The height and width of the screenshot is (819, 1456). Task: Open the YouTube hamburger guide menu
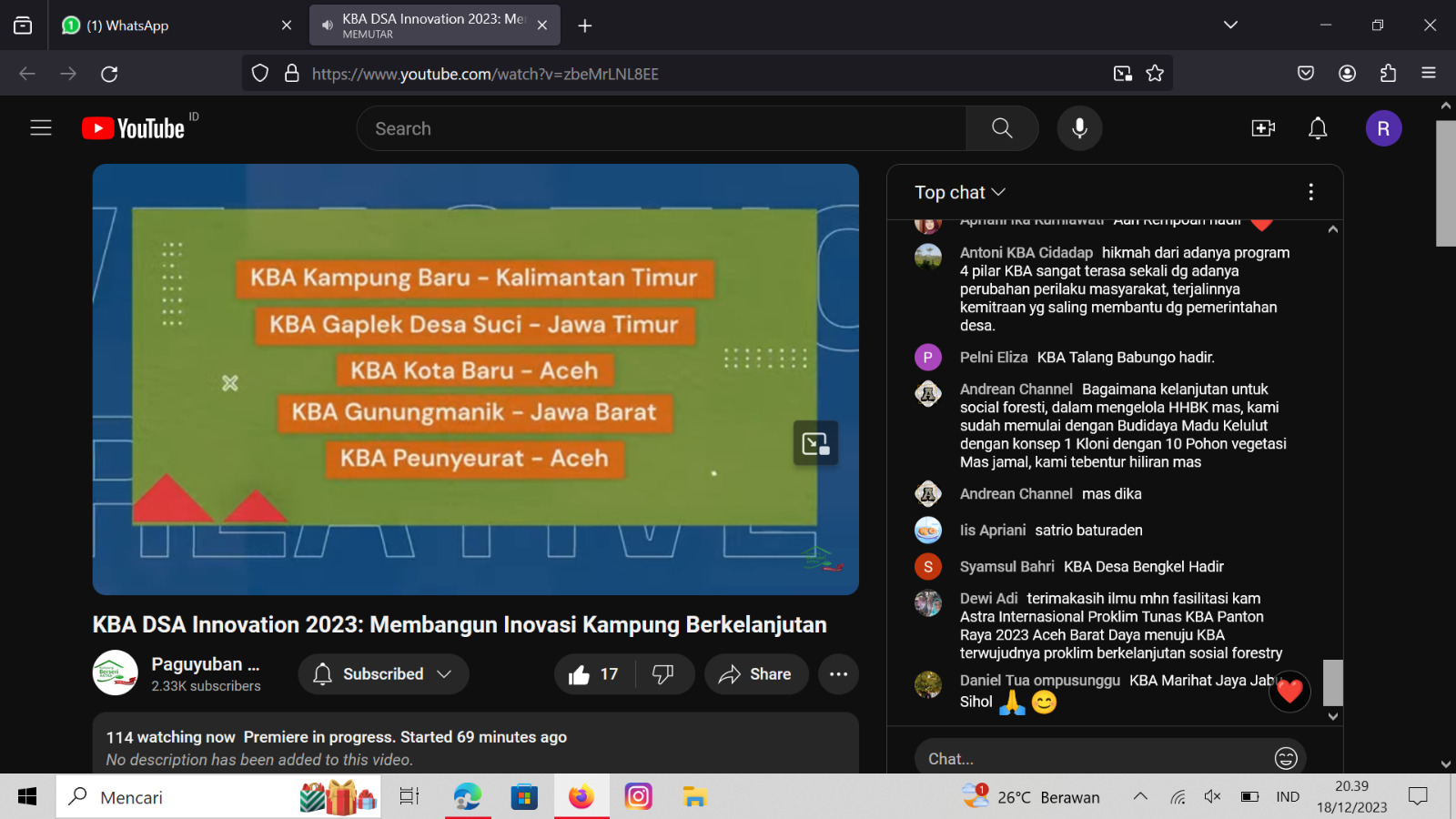click(x=41, y=128)
